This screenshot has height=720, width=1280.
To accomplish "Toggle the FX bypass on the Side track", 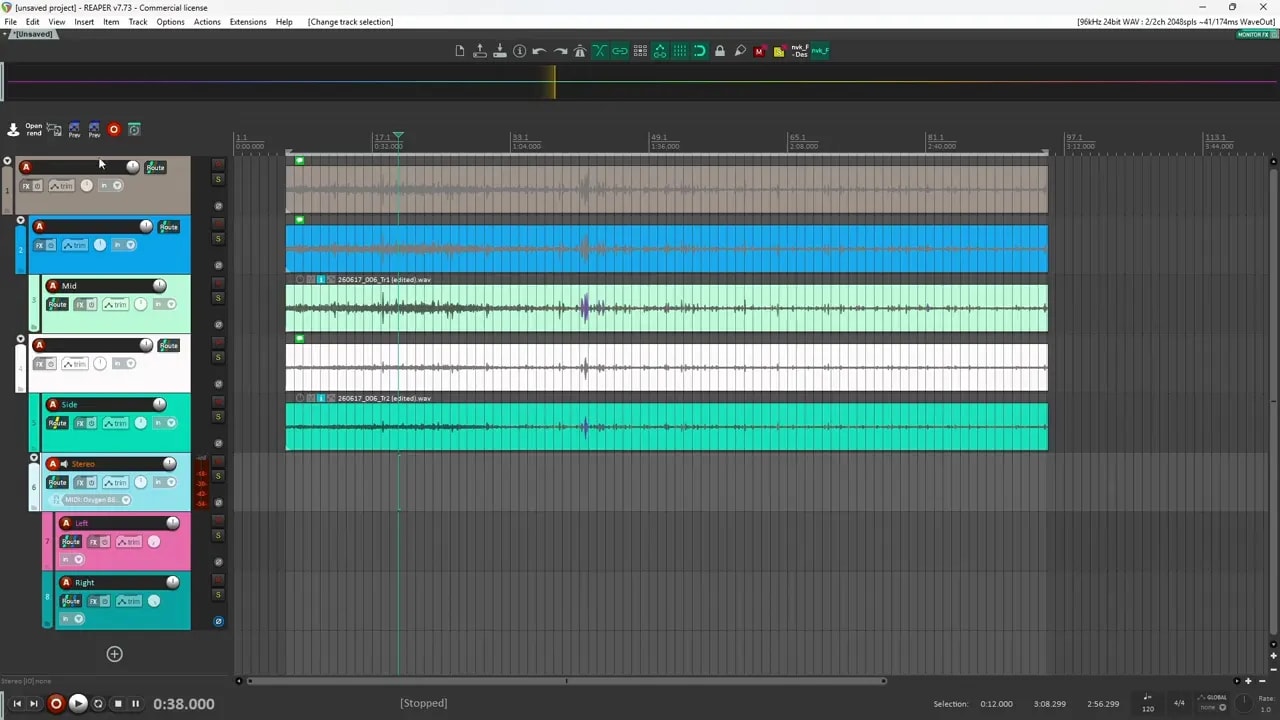I will [x=91, y=423].
